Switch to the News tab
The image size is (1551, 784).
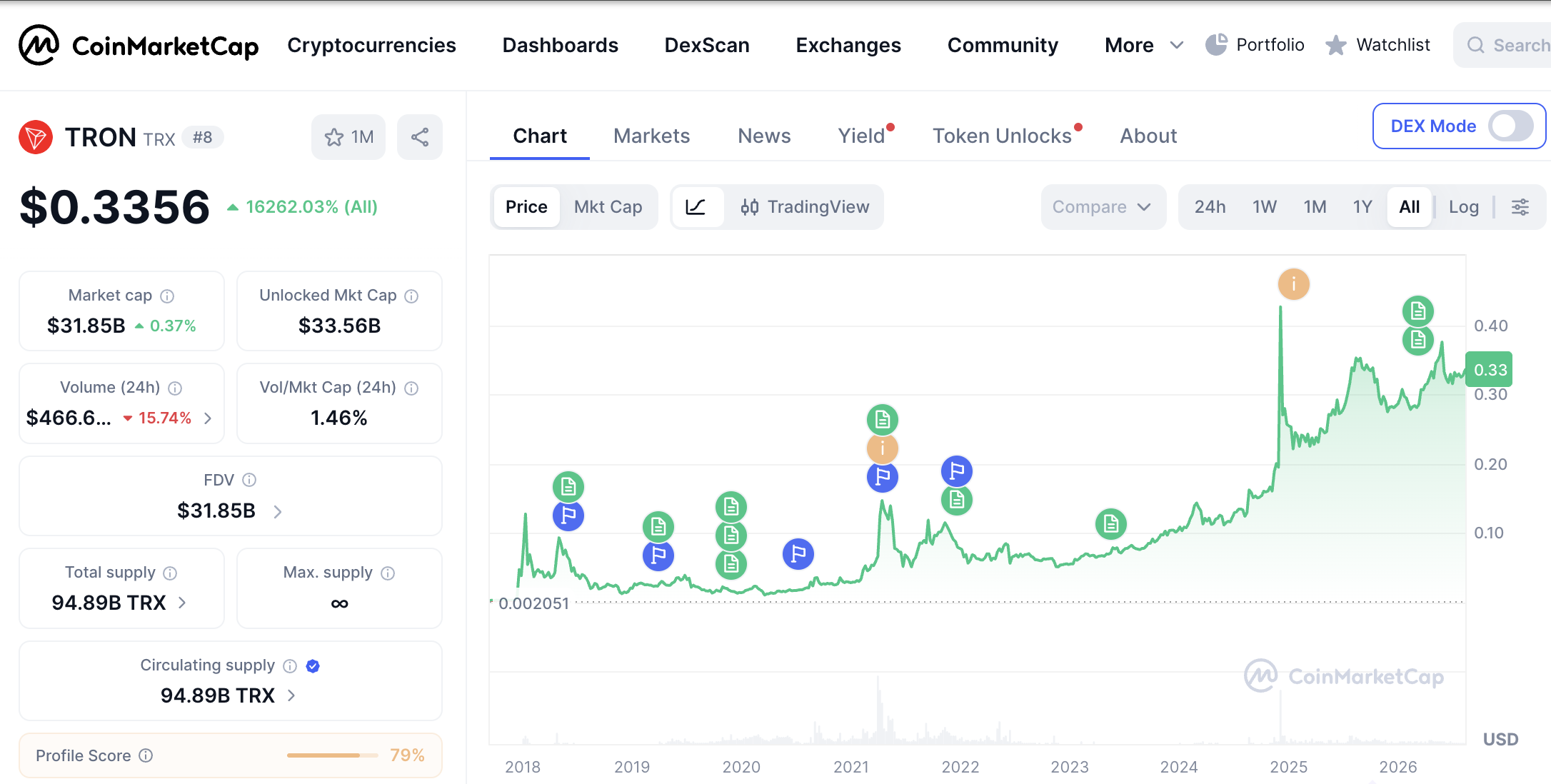[764, 136]
